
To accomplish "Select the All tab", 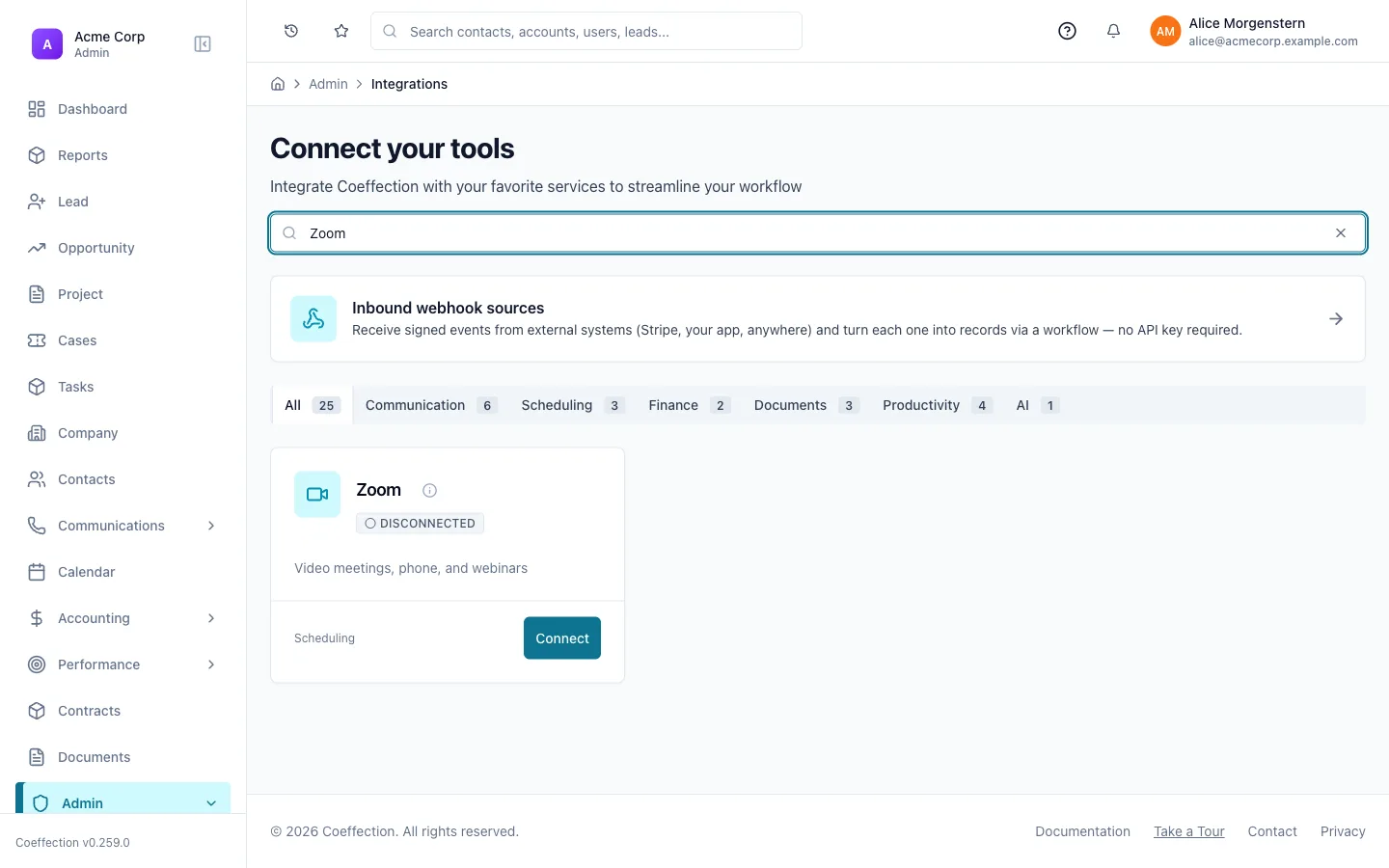I will tap(313, 405).
